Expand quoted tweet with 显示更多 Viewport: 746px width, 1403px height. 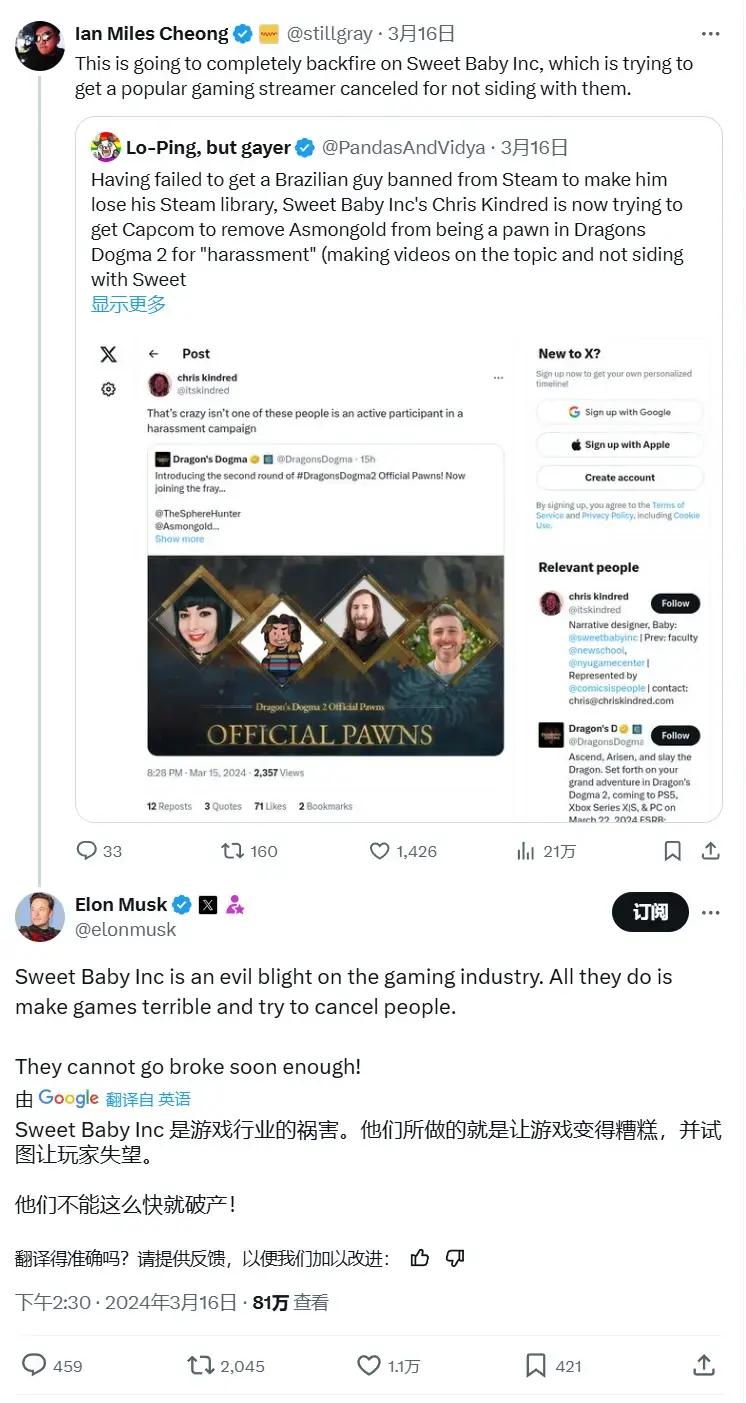(x=128, y=304)
